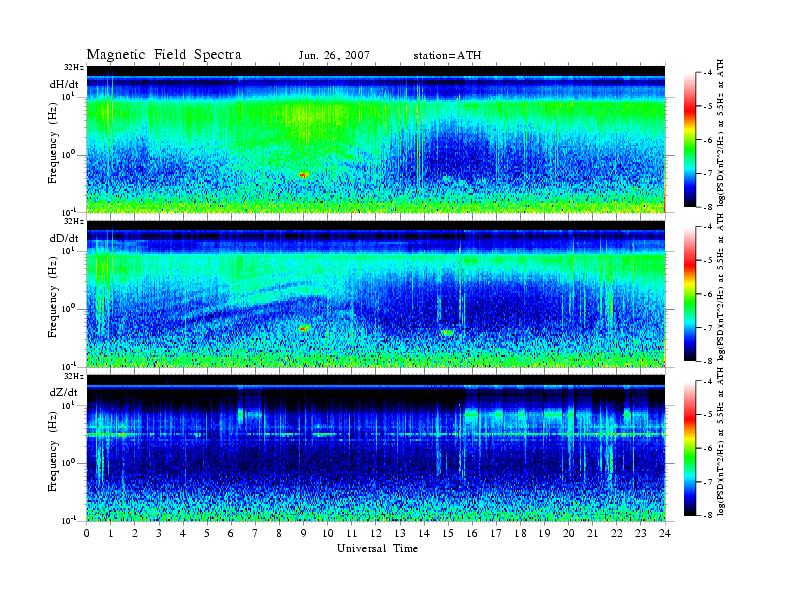Click hour 8 on the Universal Time axis
The width and height of the screenshot is (792, 612).
pos(279,533)
